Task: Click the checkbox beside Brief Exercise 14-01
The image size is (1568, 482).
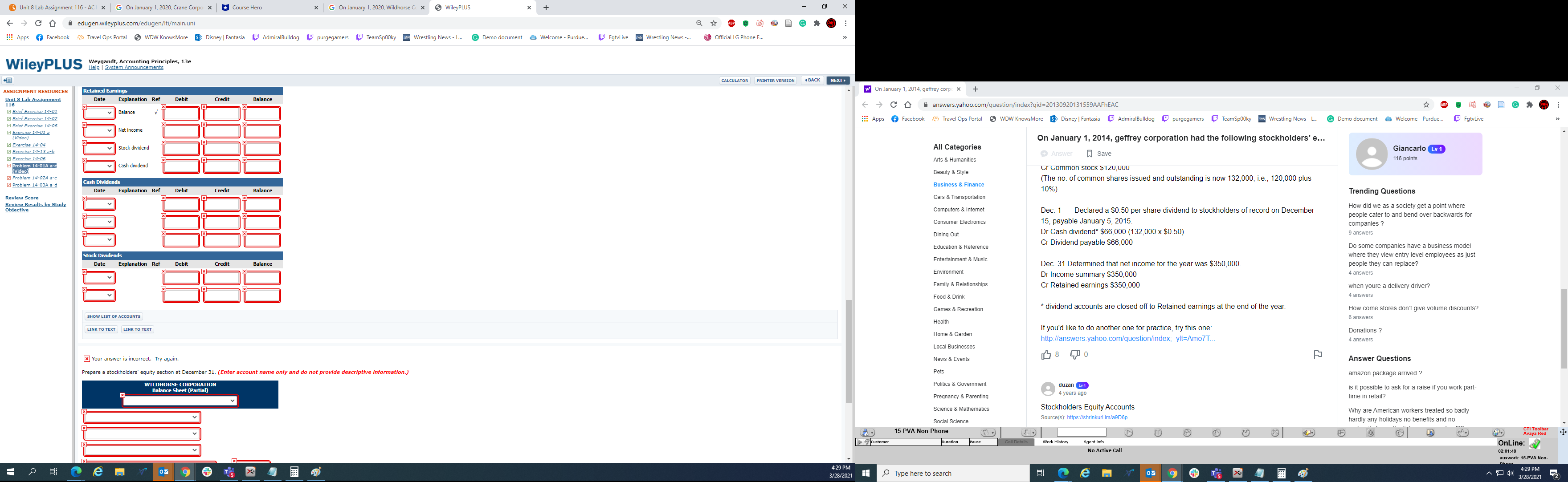Action: click(8, 112)
